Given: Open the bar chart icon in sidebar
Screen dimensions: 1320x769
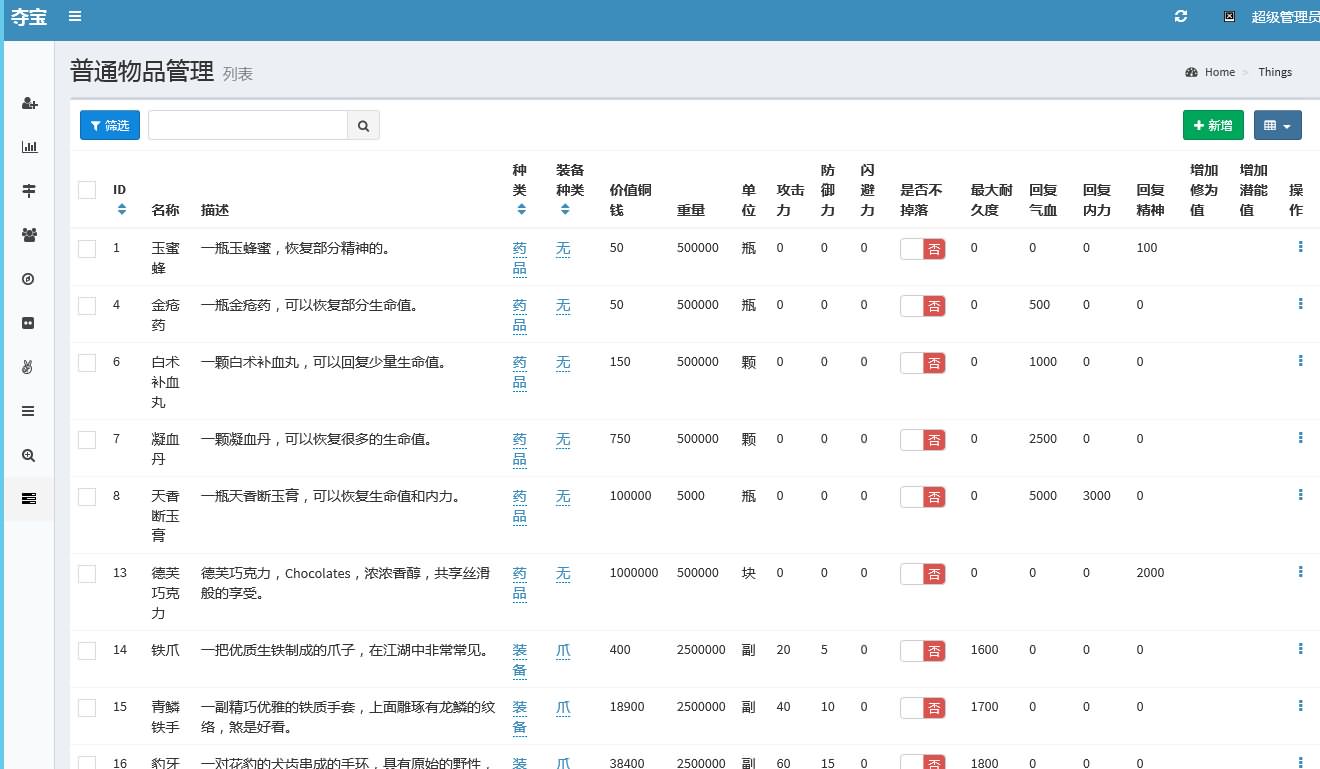Looking at the screenshot, I should click(29, 147).
